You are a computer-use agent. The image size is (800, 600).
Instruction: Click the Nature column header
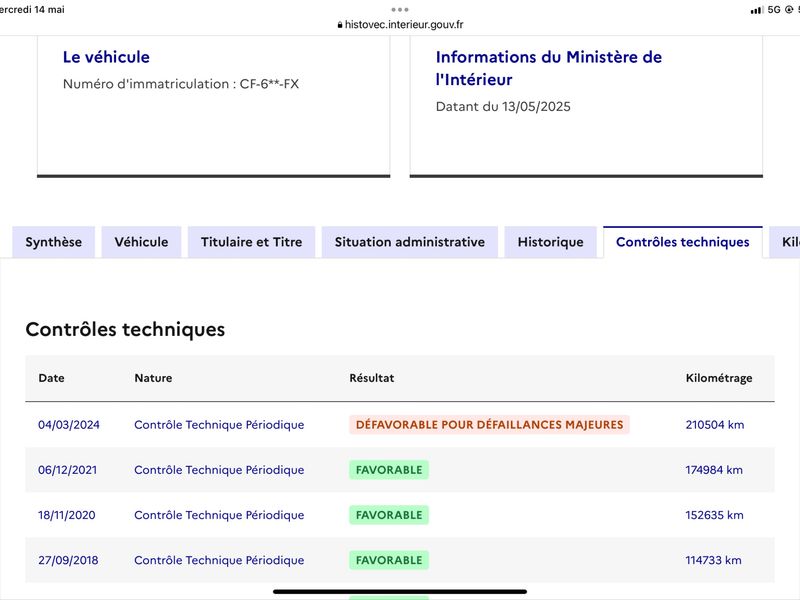click(x=153, y=378)
